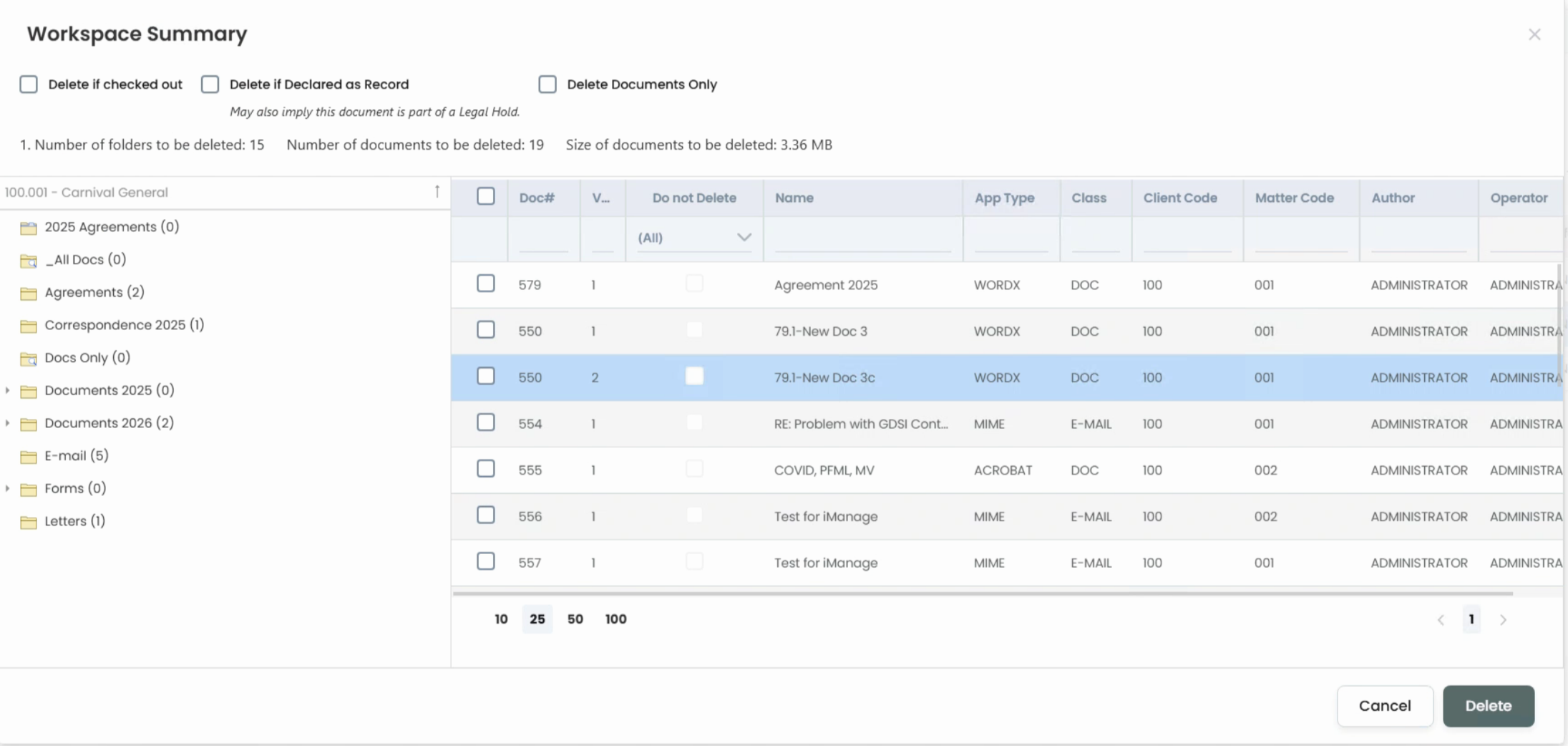Set page size to 50
Screen dimensions: 1568x746
pyautogui.click(x=575, y=619)
